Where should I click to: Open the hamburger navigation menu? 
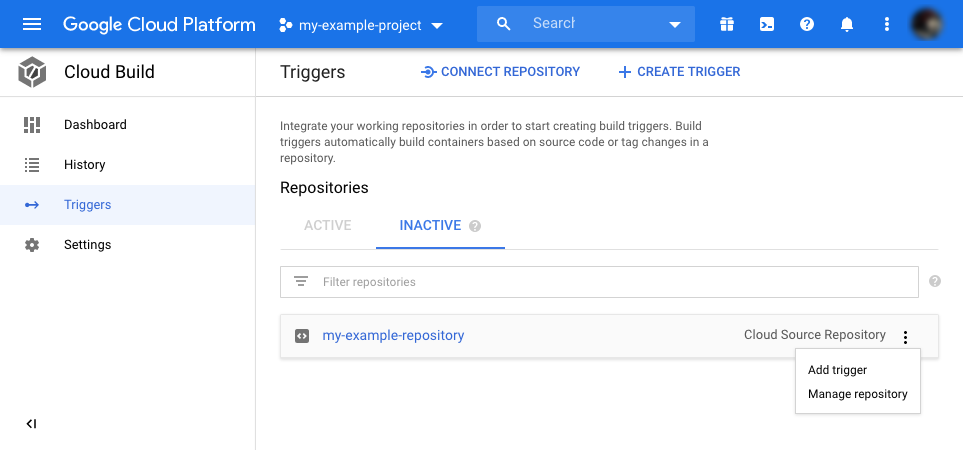coord(32,25)
